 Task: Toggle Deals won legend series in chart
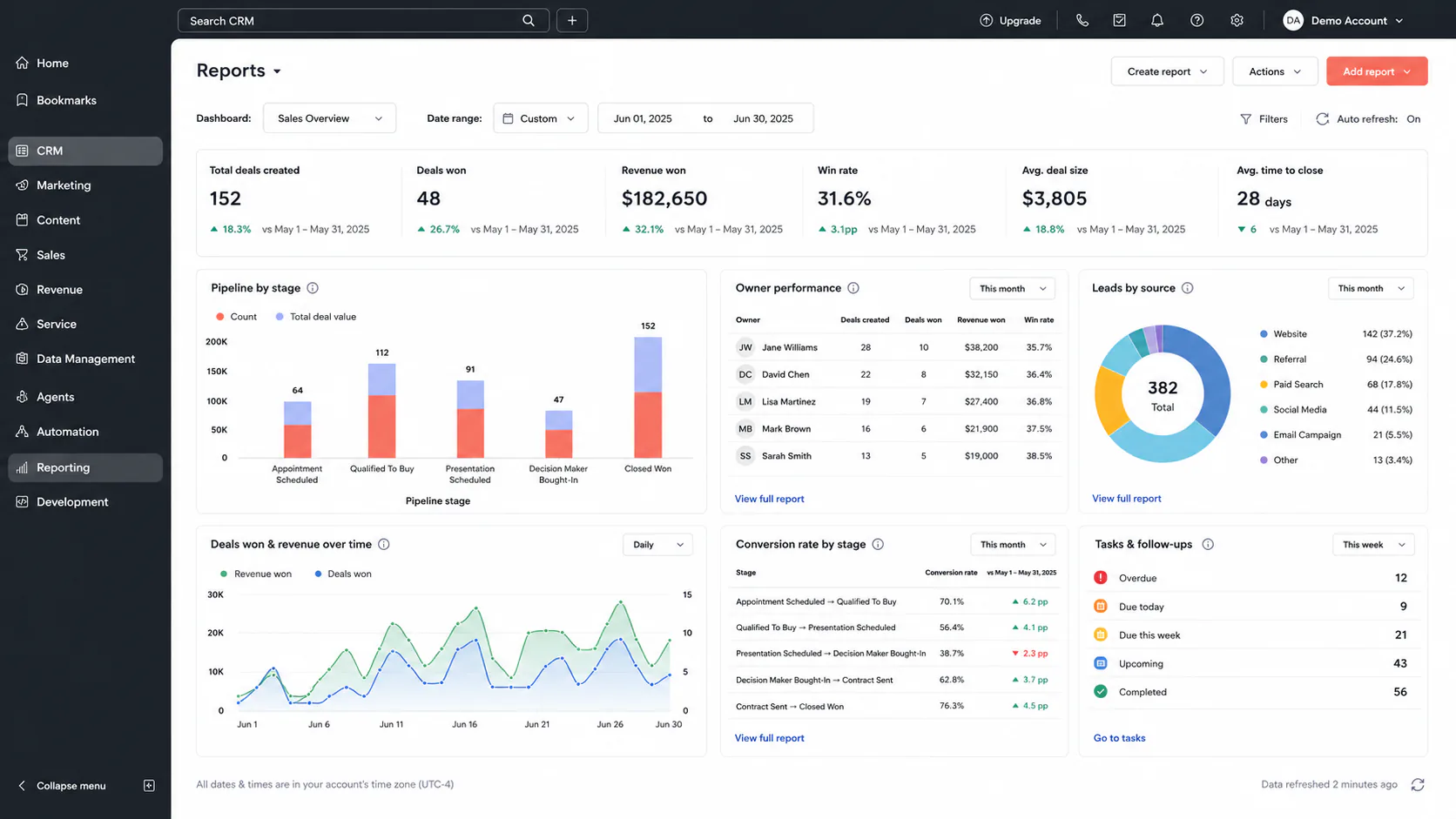coord(342,574)
